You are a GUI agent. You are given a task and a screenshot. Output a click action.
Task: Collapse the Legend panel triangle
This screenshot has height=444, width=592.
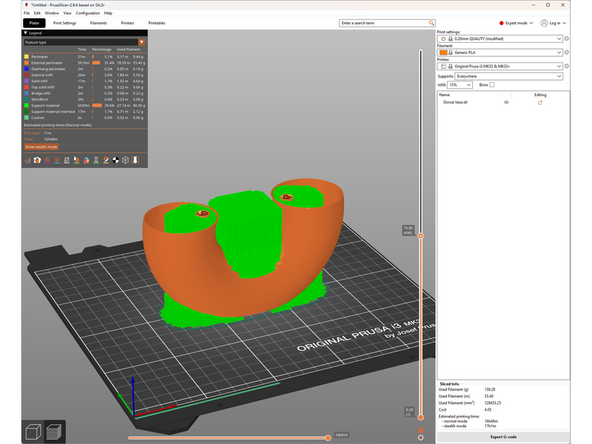26,33
